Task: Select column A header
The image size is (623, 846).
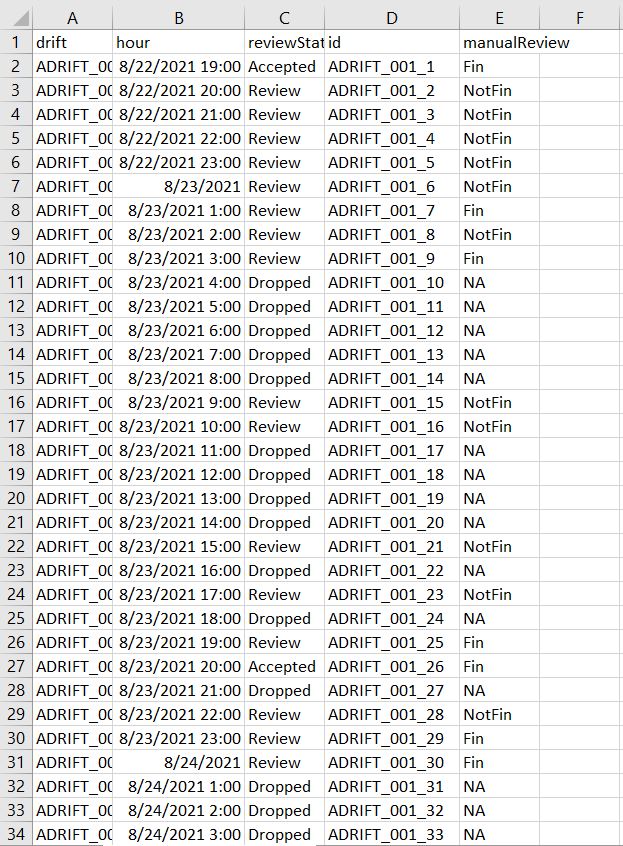Action: [72, 18]
